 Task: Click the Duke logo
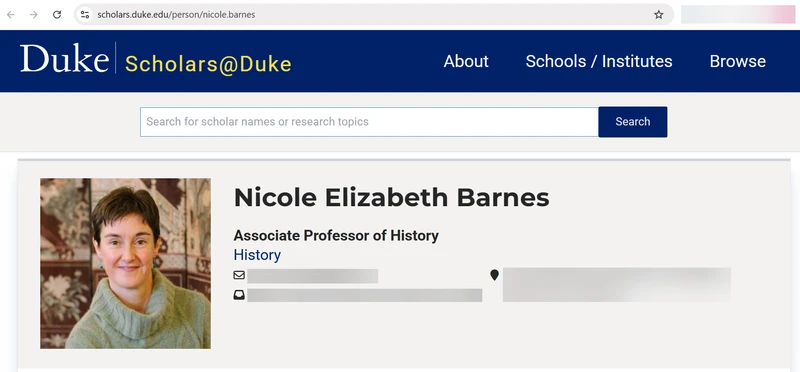coord(64,59)
